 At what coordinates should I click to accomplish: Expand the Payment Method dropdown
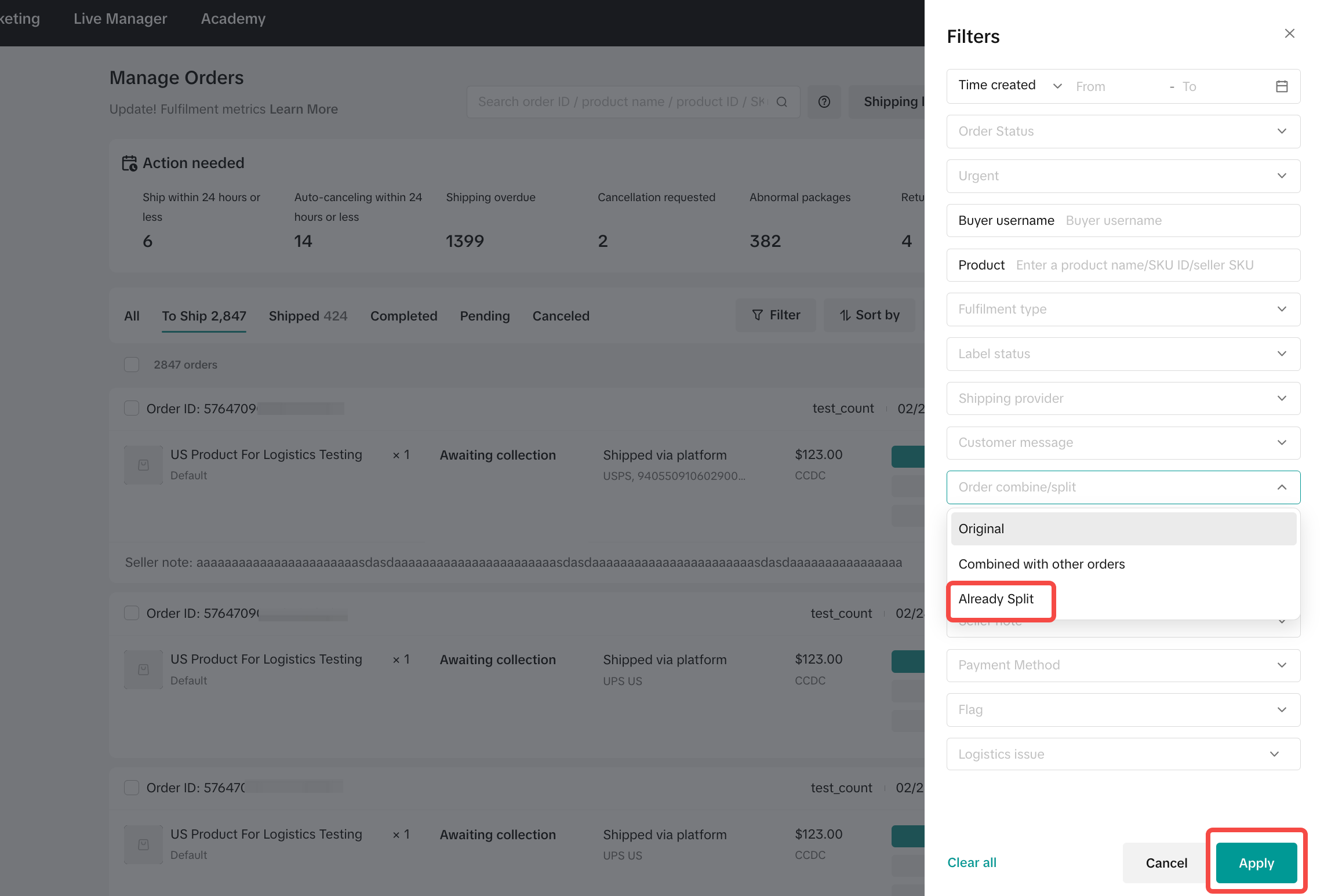pos(1123,665)
